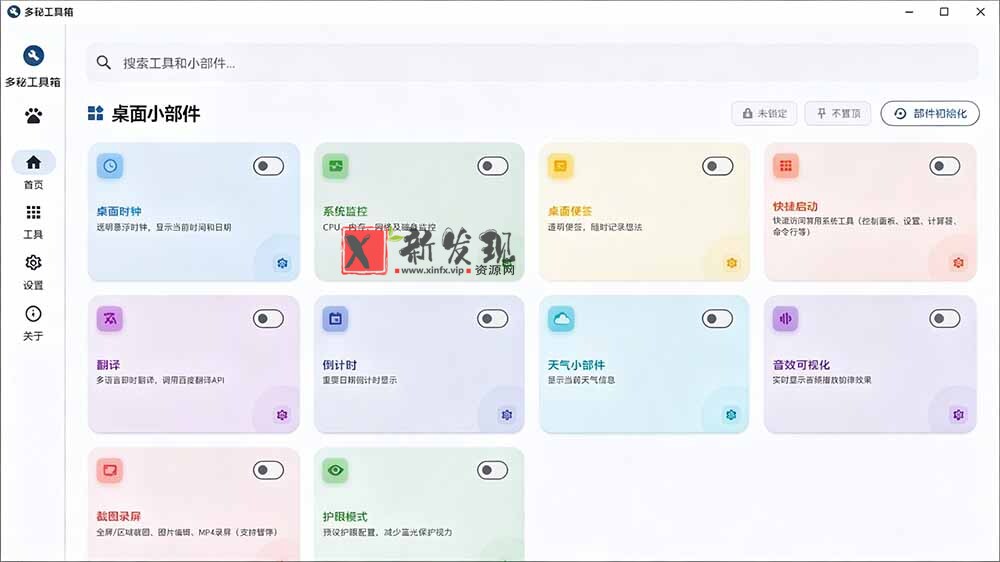Enable the 快捷启动 widget toggle
The height and width of the screenshot is (562, 1000).
pyautogui.click(x=945, y=166)
